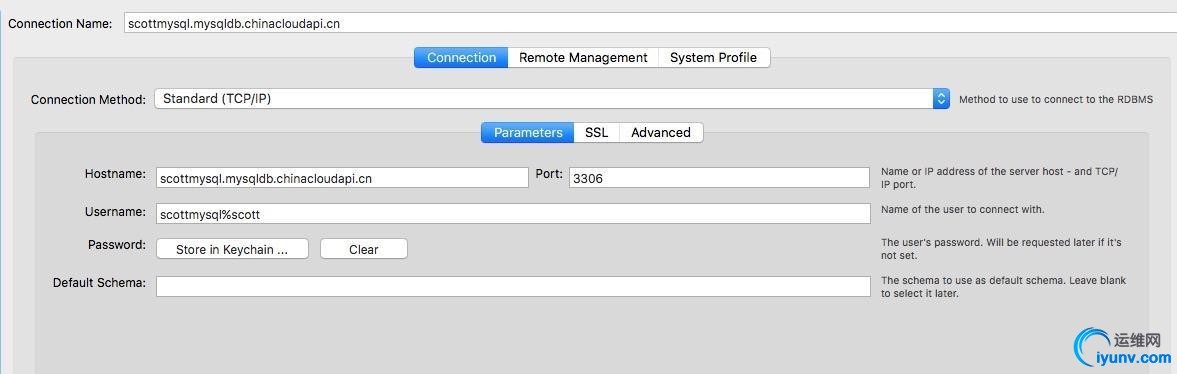Click the Password label text
The width and height of the screenshot is (1177, 374).
tap(116, 244)
